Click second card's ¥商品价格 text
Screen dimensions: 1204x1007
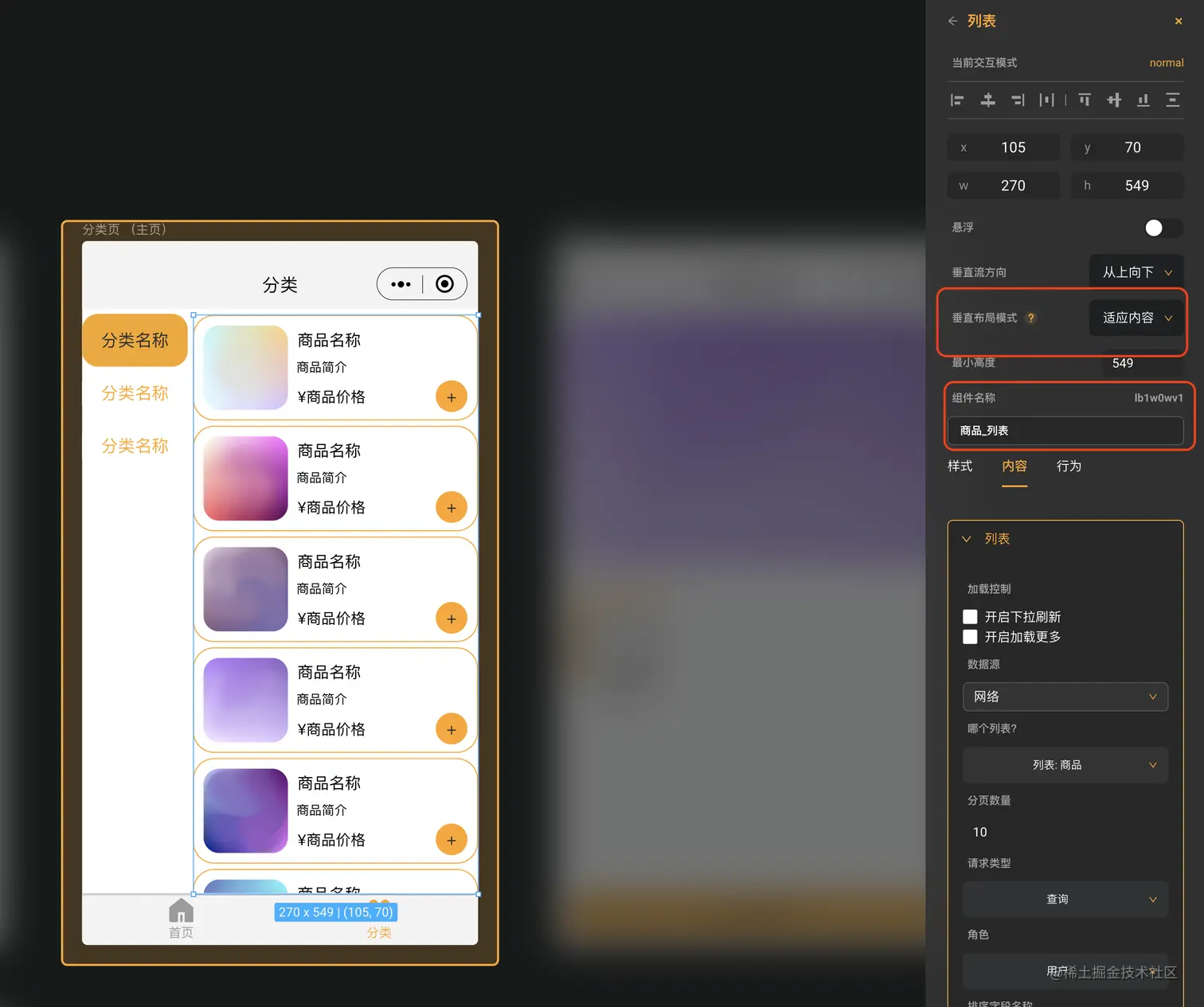pos(331,508)
